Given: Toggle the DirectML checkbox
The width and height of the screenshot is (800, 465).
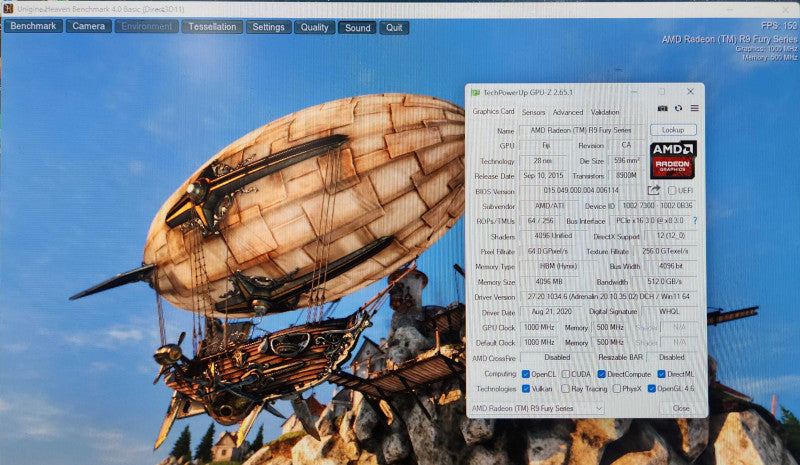Looking at the screenshot, I should pos(661,374).
